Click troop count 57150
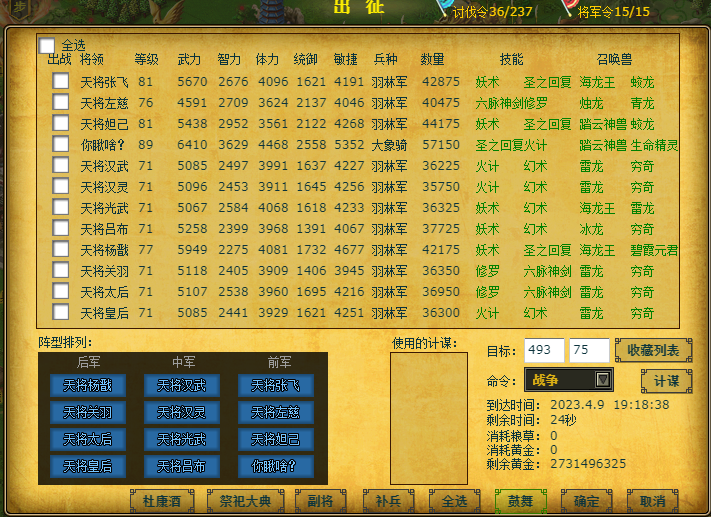711x517 pixels. click(x=441, y=145)
